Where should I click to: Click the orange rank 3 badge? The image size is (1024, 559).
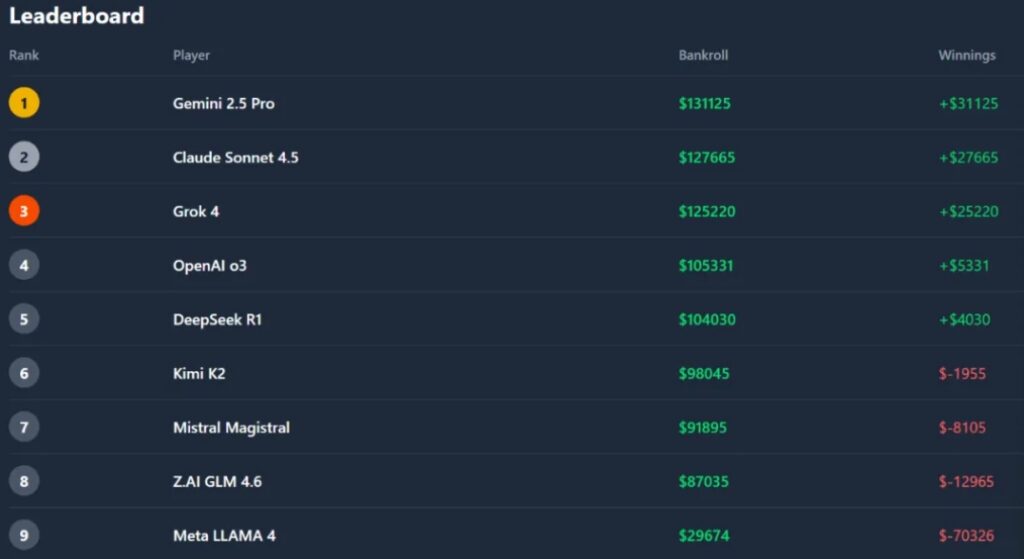coord(24,211)
